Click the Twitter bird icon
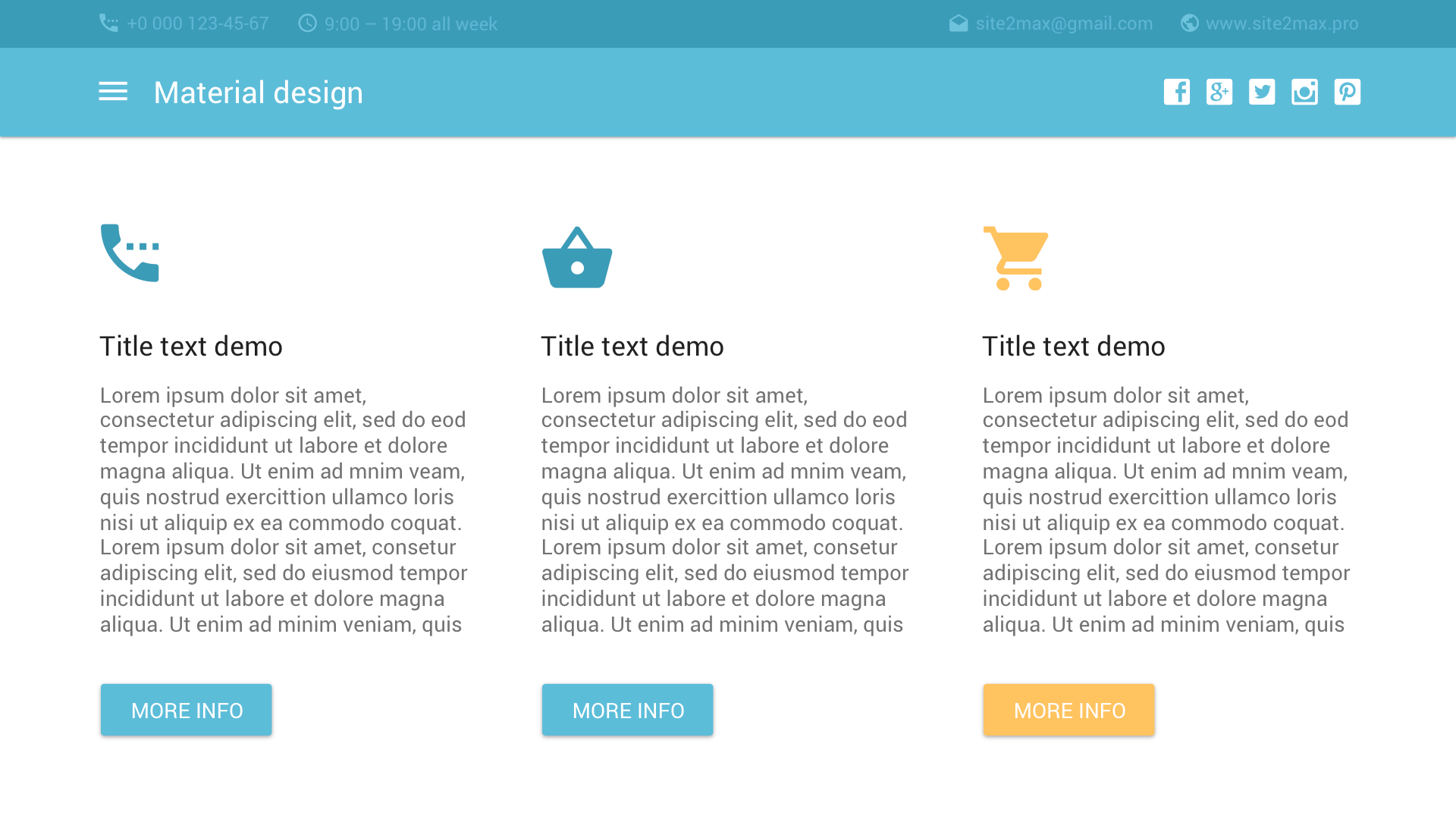This screenshot has width=1456, height=819. [1262, 92]
